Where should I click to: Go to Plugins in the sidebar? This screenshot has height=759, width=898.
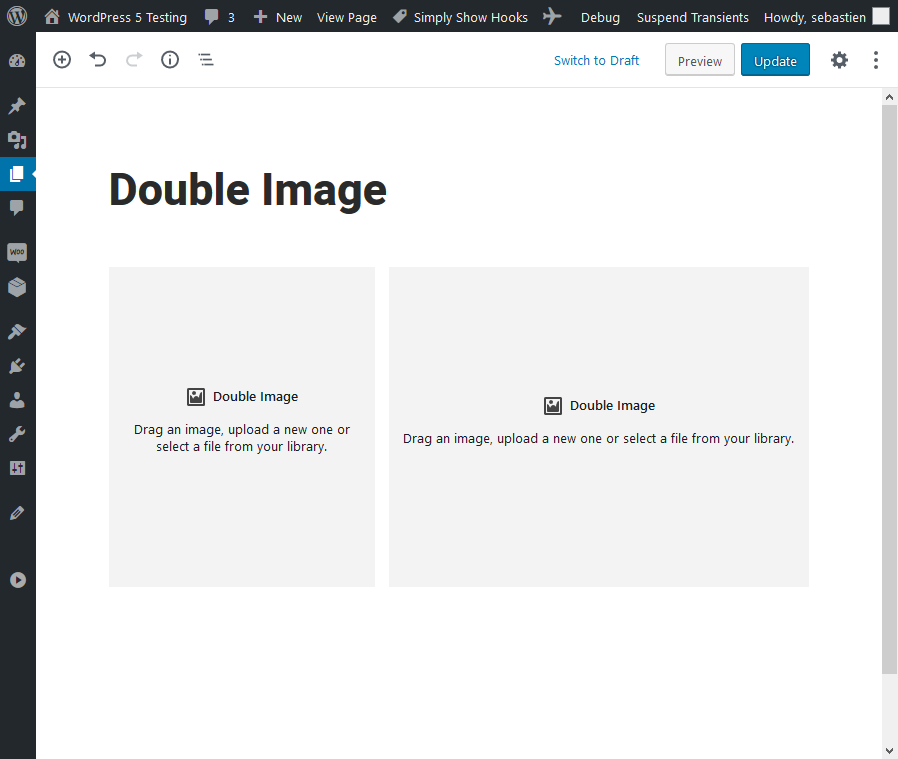click(17, 366)
